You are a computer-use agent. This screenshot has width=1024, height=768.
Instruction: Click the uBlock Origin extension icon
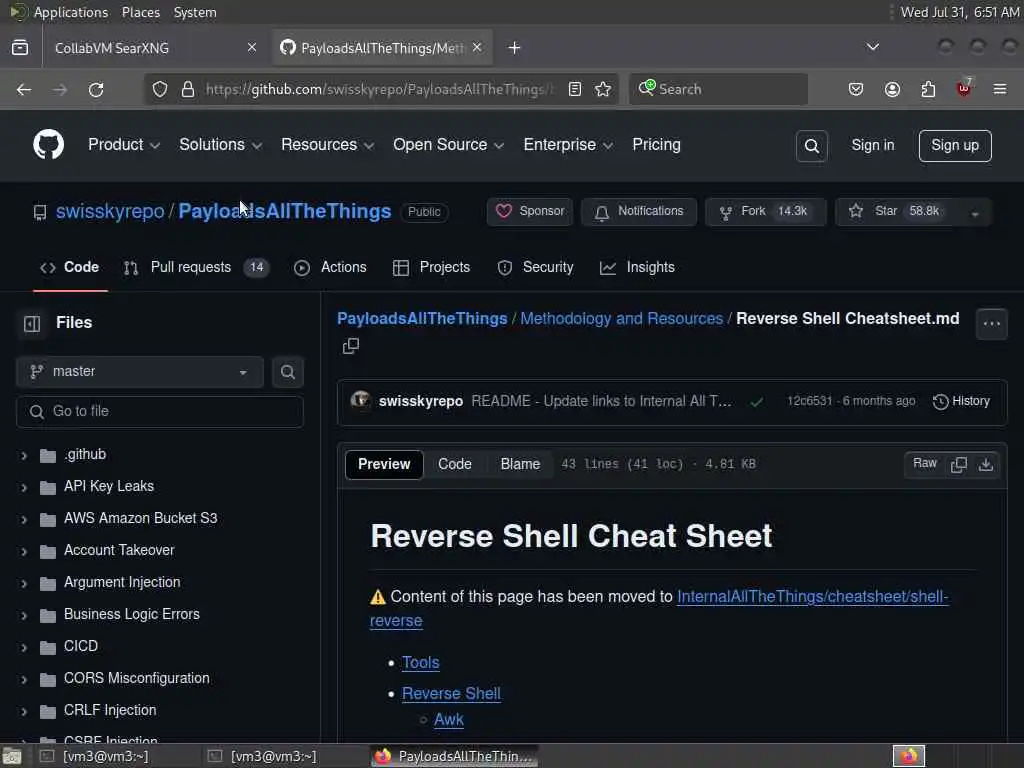964,88
